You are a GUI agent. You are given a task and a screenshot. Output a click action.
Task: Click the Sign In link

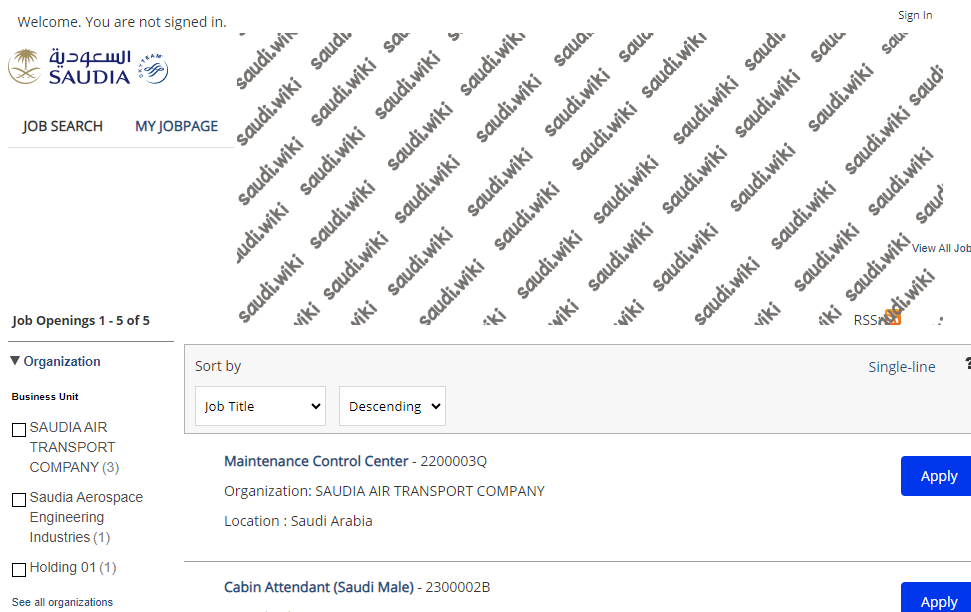(915, 15)
